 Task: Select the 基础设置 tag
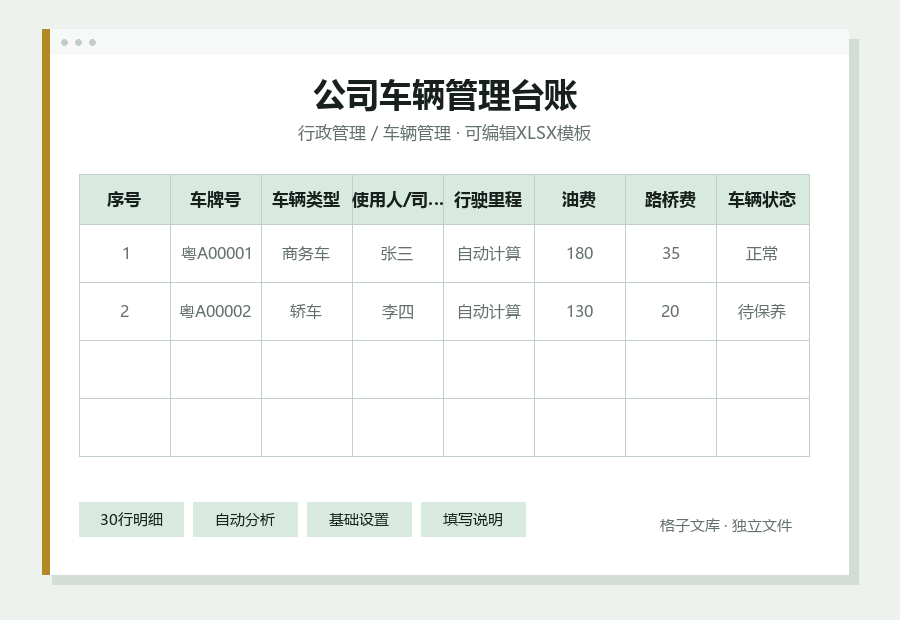coord(359,520)
